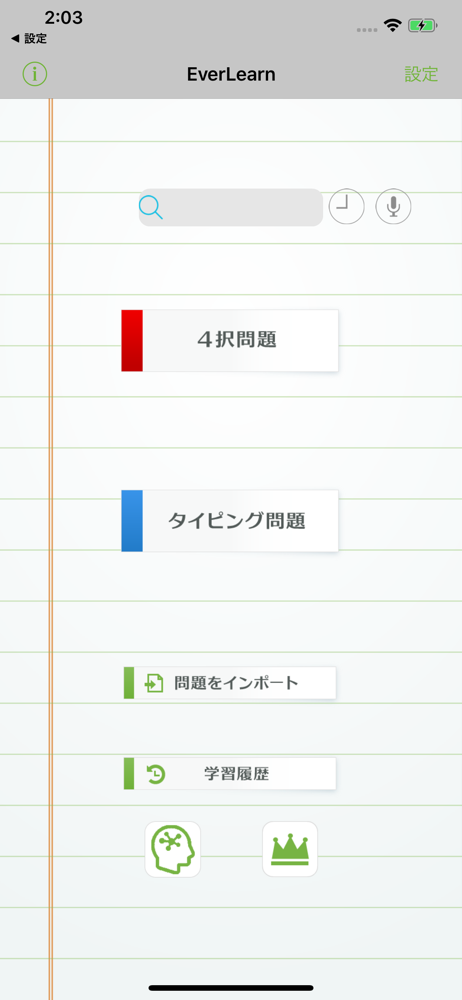Image resolution: width=462 pixels, height=1000 pixels.
Task: Click the blue tab on タイピング問題
Action: [132, 521]
